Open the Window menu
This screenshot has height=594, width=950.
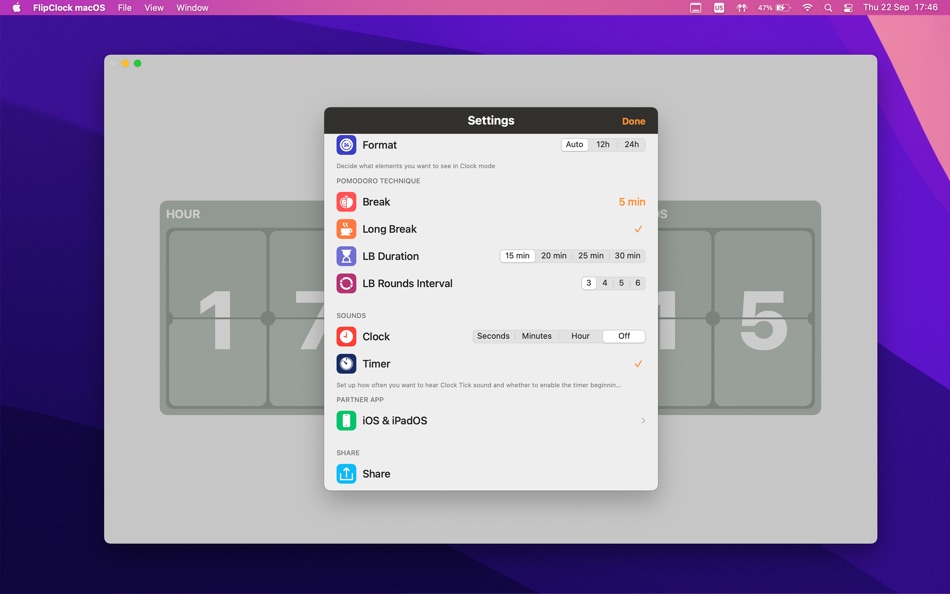pos(192,8)
